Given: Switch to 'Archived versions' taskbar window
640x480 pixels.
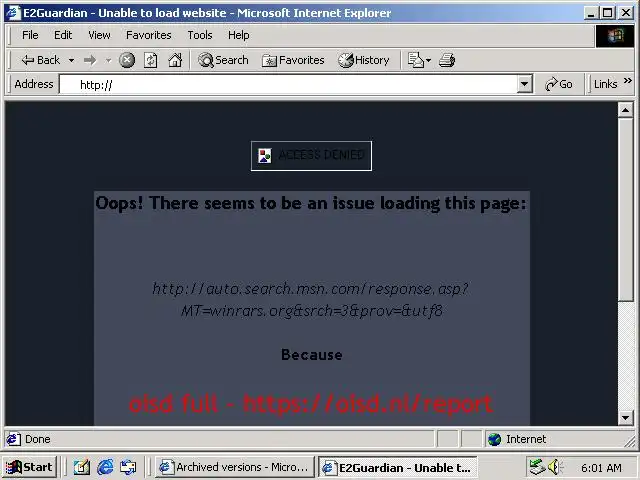Looking at the screenshot, I should click(235, 467).
